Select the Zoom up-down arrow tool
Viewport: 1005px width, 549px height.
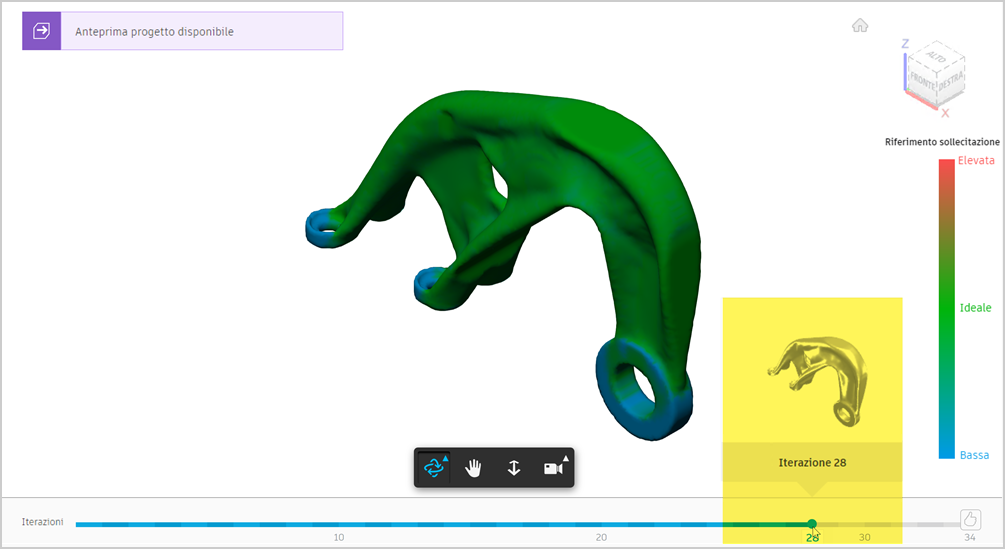pos(513,468)
